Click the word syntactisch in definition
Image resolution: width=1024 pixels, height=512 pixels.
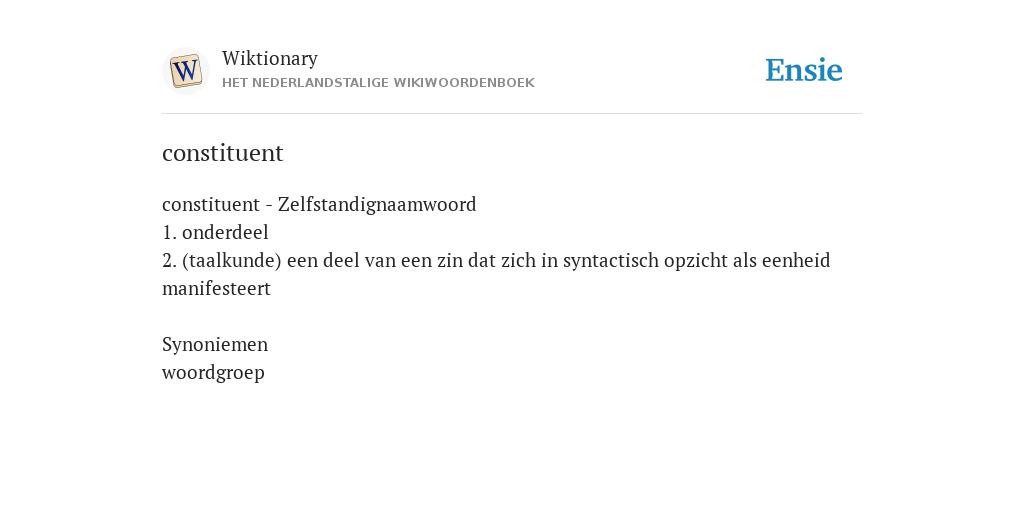611,261
